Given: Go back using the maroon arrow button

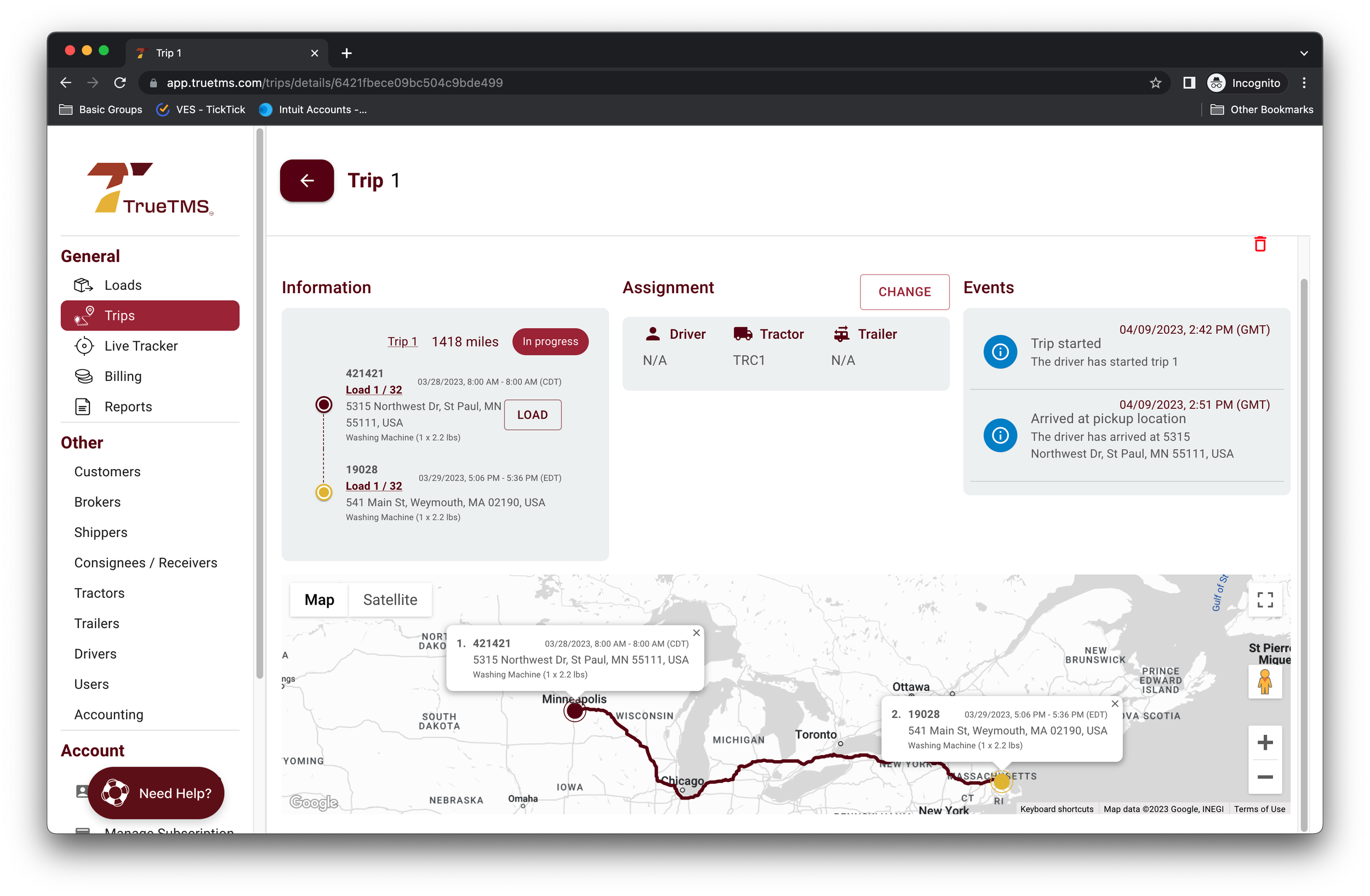Looking at the screenshot, I should point(307,181).
